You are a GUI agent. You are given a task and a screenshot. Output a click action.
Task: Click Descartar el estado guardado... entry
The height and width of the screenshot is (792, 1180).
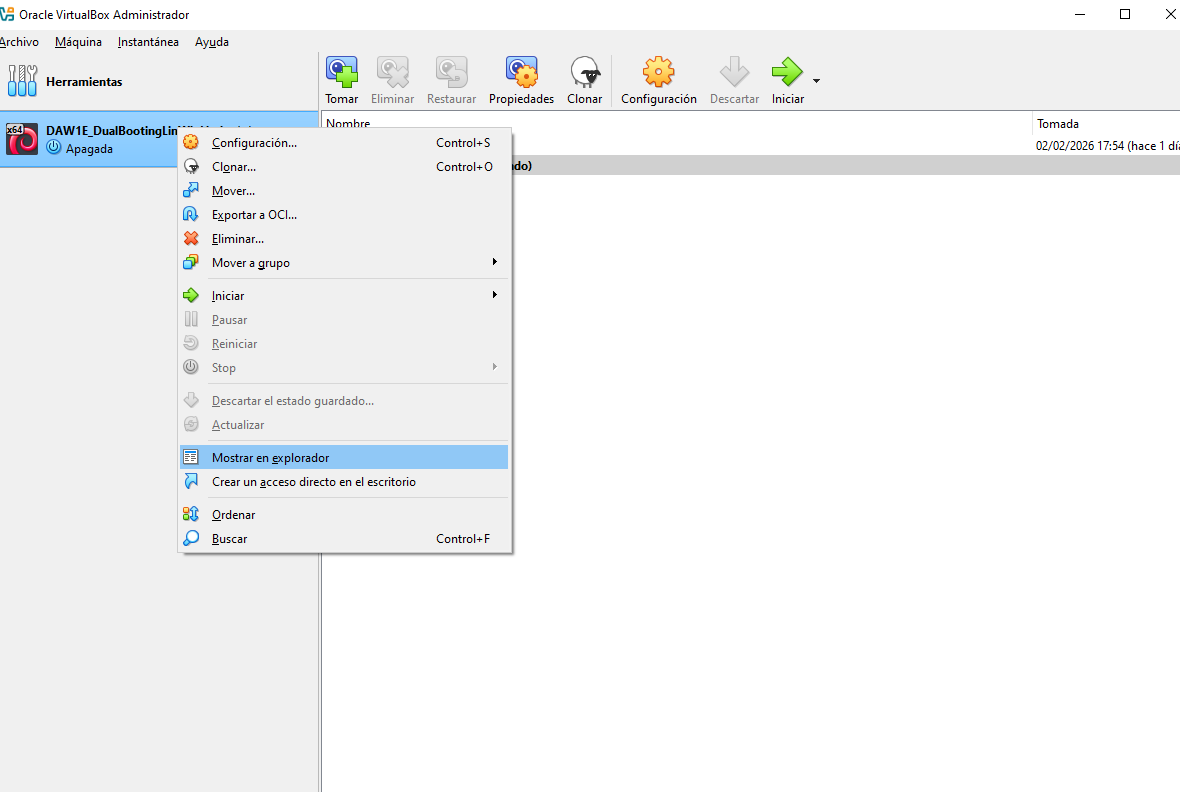point(344,401)
